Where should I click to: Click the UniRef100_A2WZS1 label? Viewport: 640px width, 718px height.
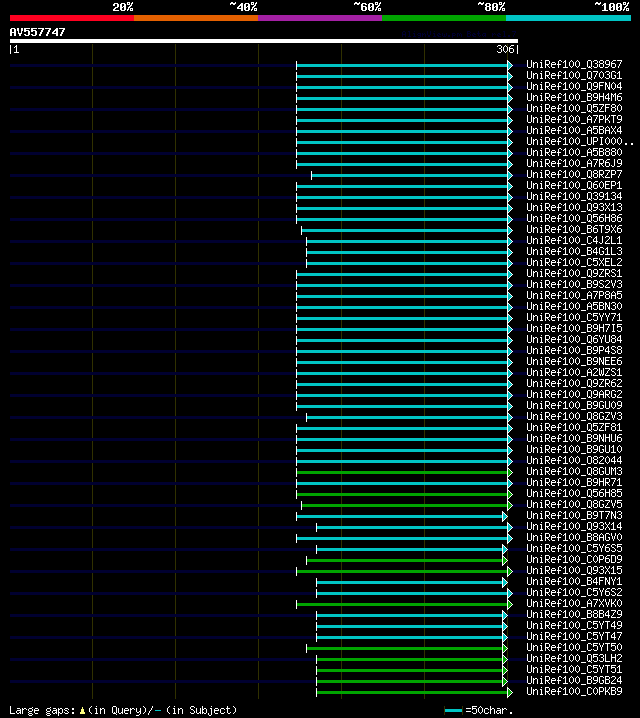point(574,372)
